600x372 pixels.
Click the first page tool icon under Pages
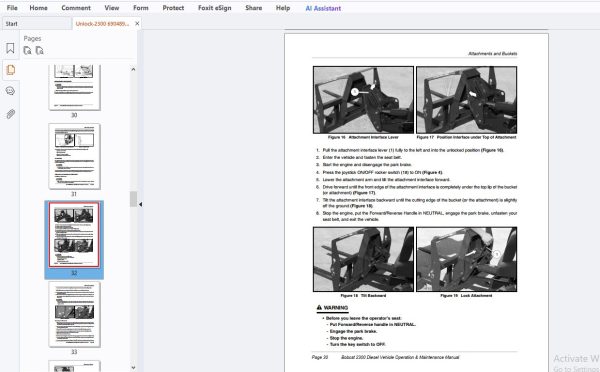tap(27, 50)
